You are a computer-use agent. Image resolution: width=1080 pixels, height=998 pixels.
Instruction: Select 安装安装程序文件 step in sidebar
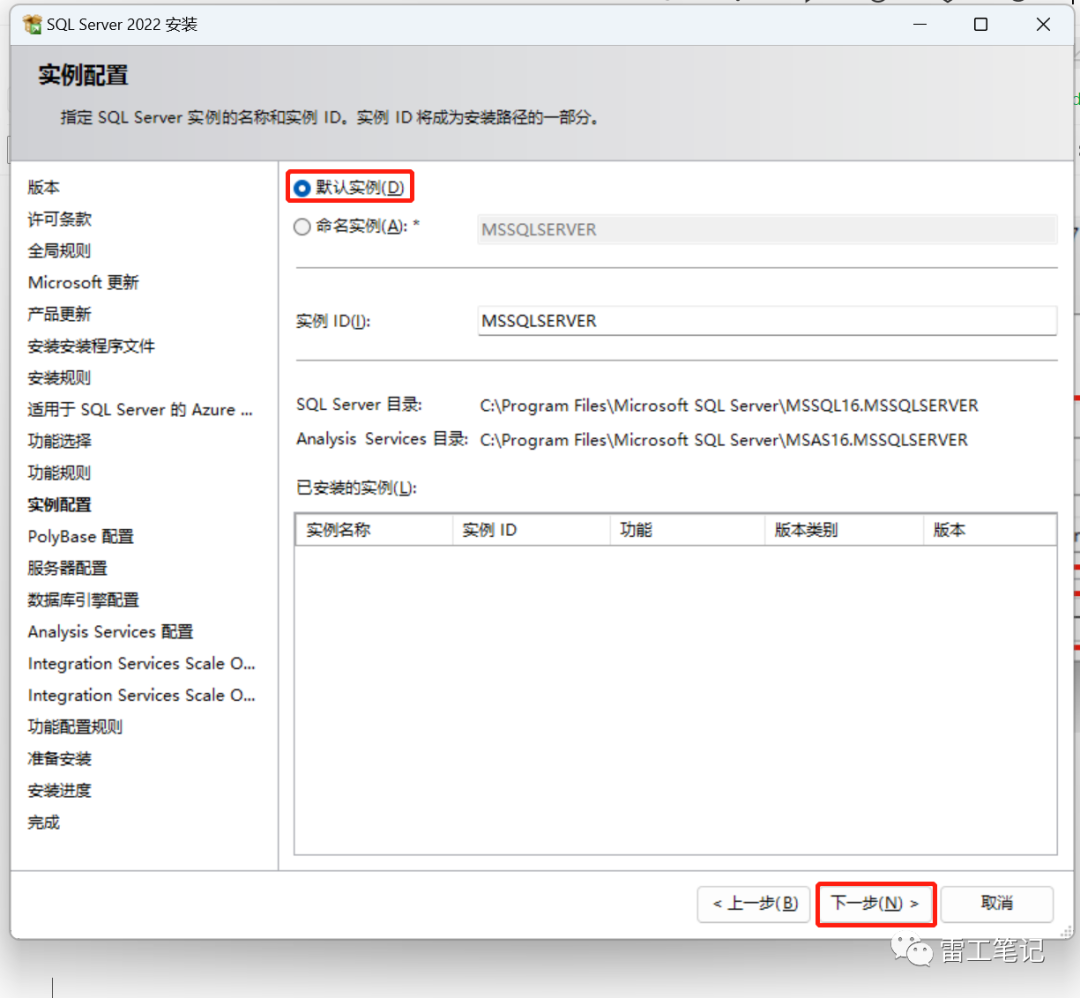pyautogui.click(x=91, y=346)
